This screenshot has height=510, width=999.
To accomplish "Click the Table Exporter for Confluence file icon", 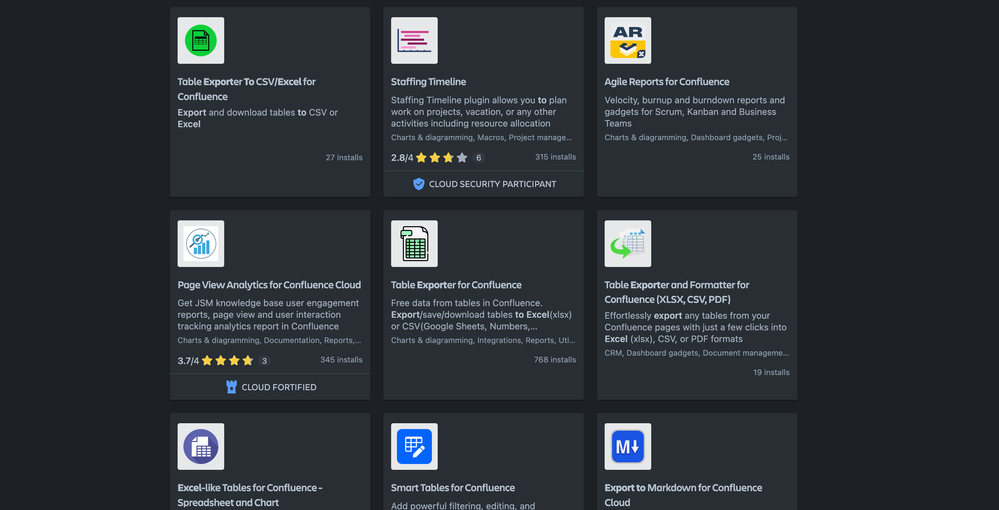I will 414,244.
